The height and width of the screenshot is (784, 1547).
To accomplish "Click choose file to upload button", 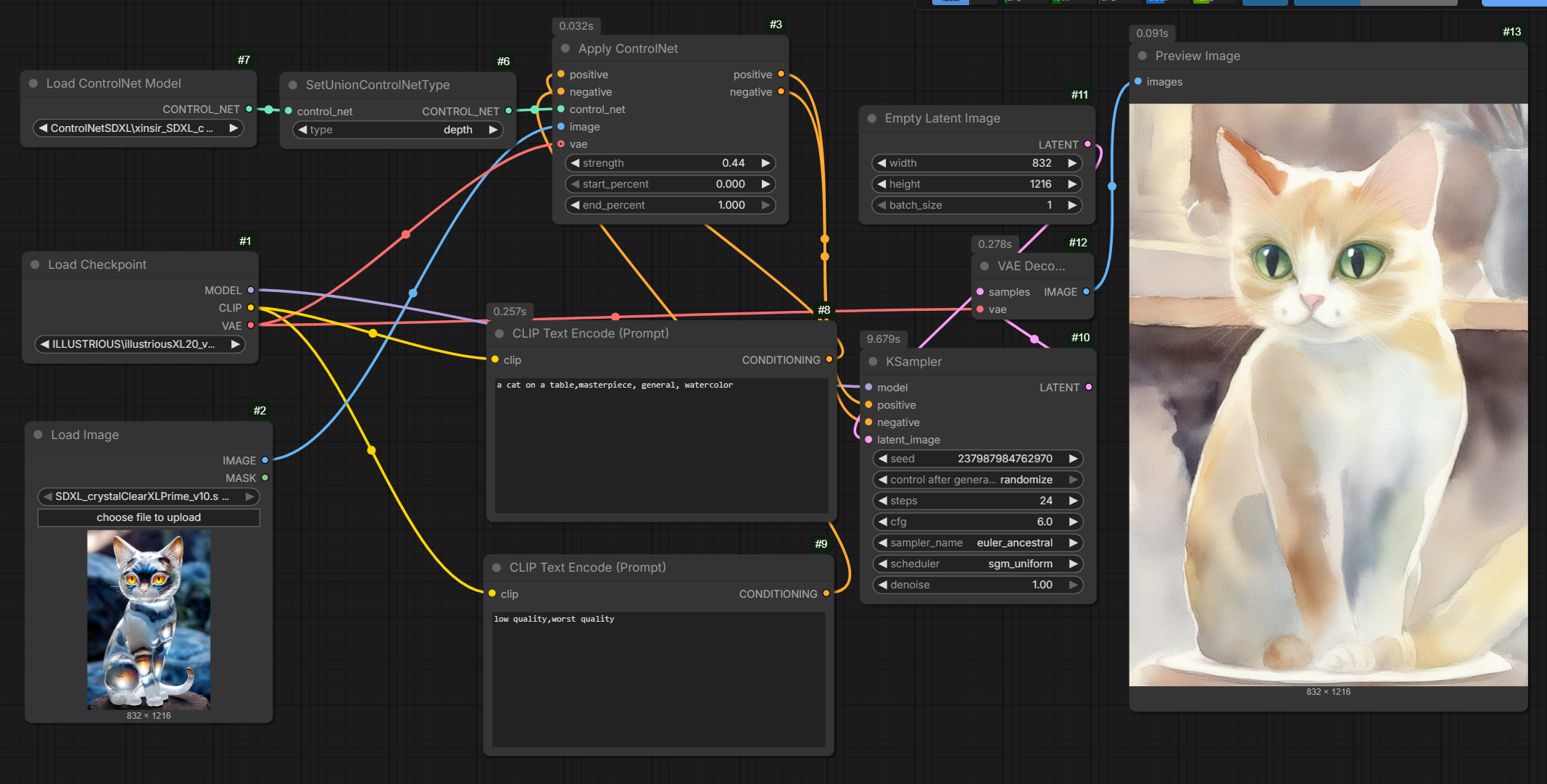I will [149, 517].
